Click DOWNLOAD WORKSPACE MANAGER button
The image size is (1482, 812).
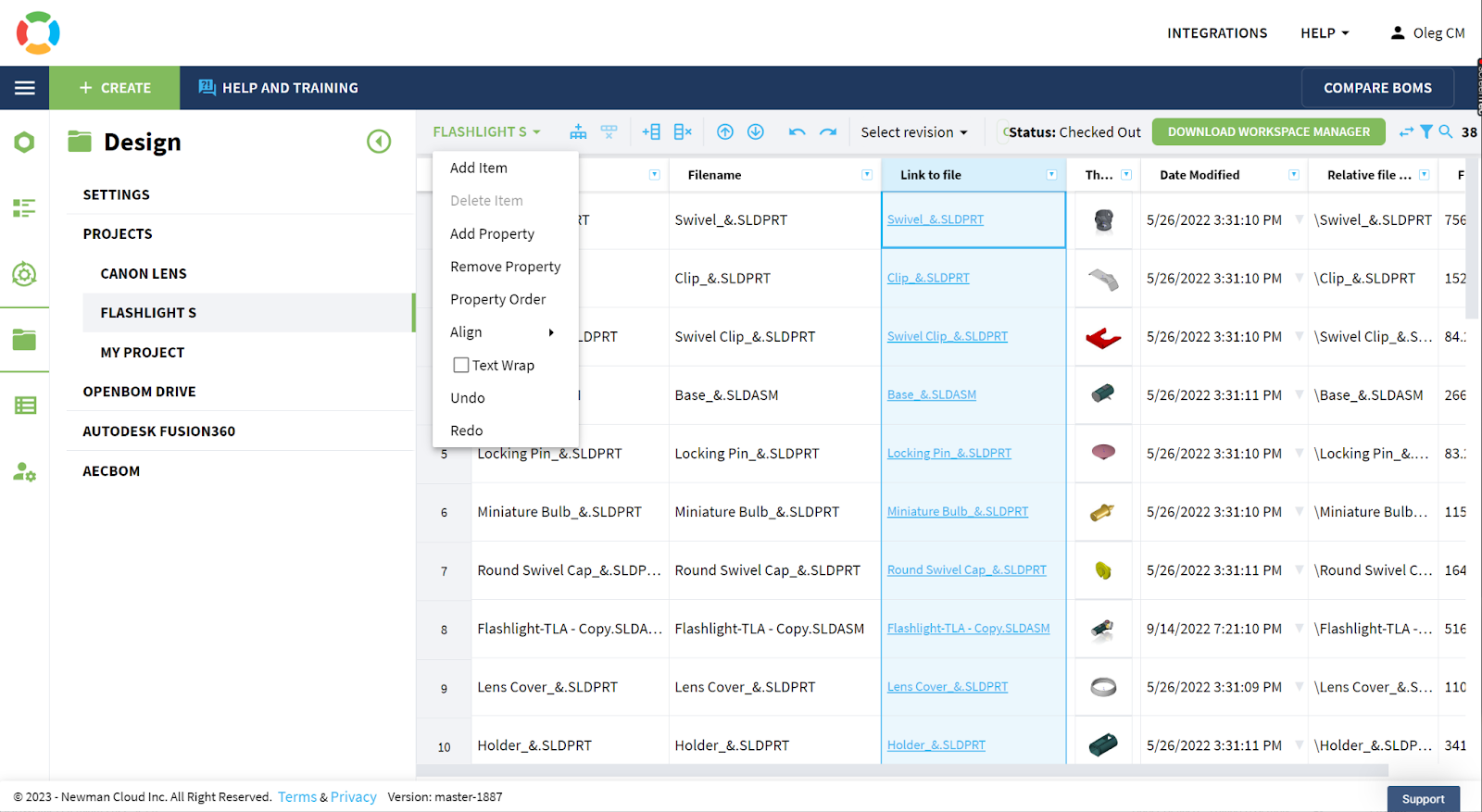click(x=1268, y=132)
